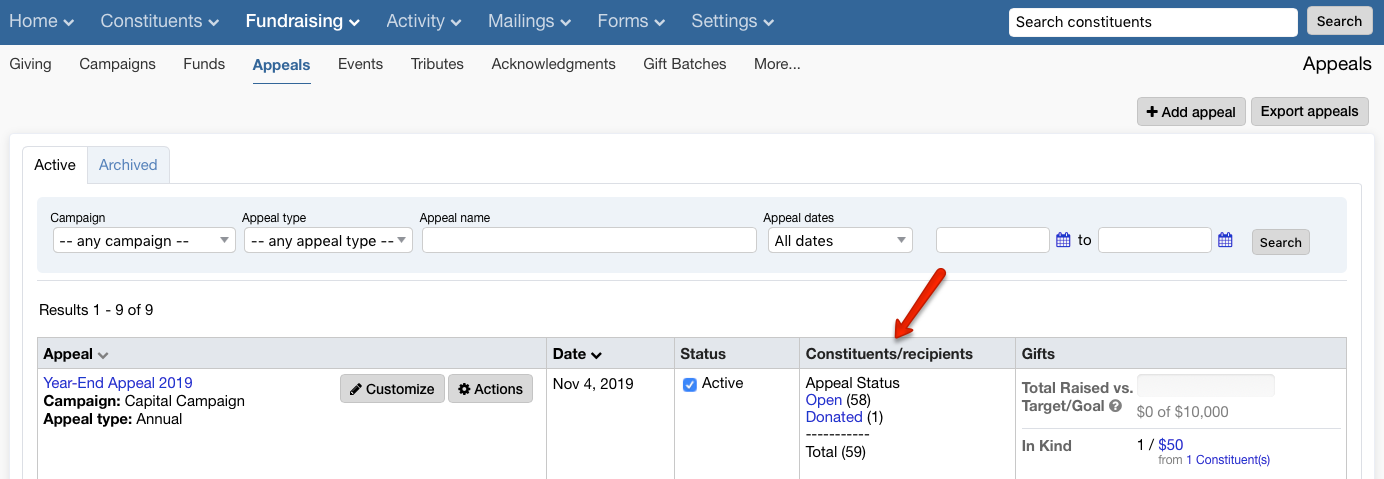Expand the Constituents menu

click(160, 21)
